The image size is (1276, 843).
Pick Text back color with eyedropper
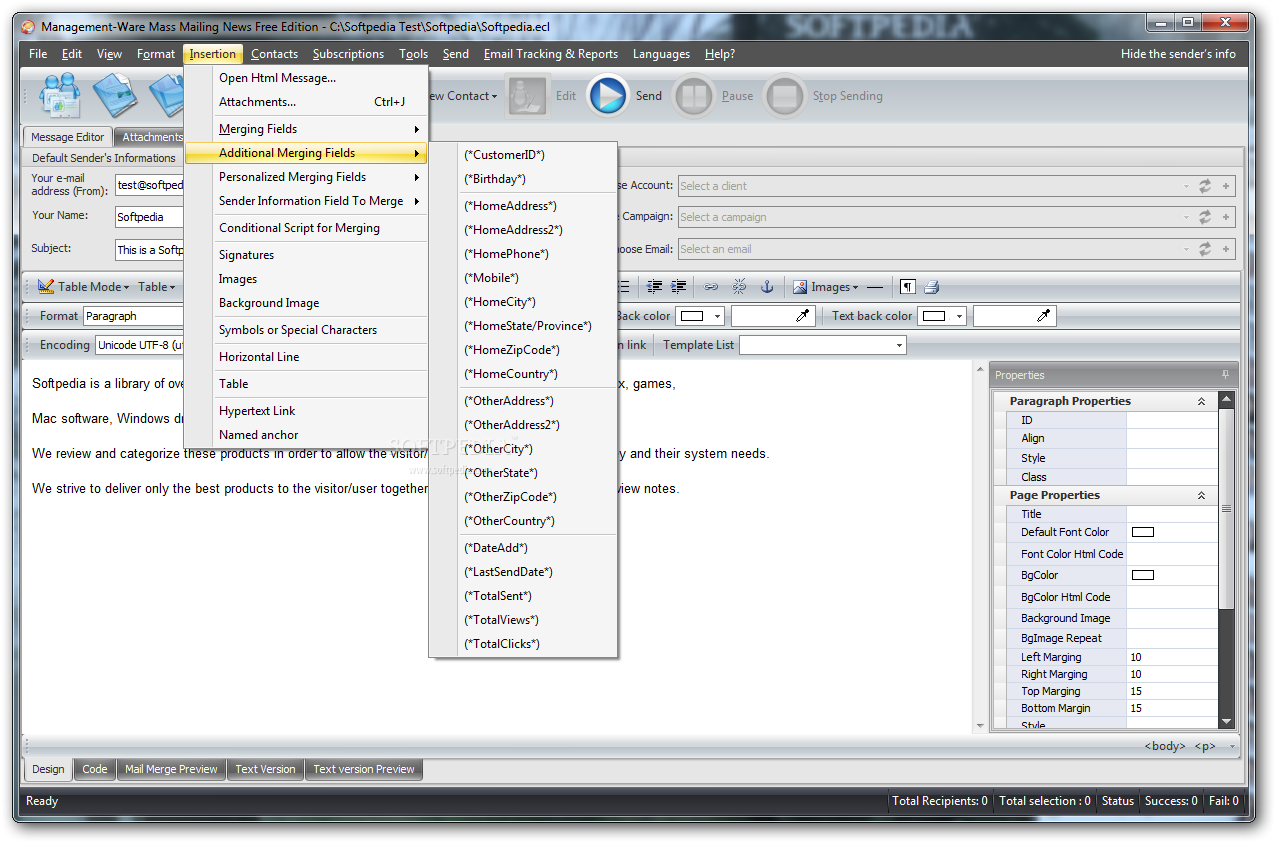tap(1044, 316)
